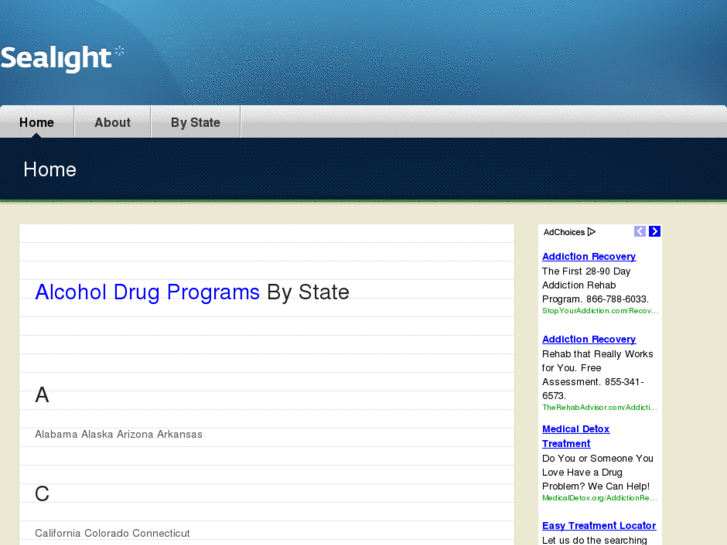The image size is (727, 545).
Task: Open the By State tab
Action: pyautogui.click(x=196, y=122)
